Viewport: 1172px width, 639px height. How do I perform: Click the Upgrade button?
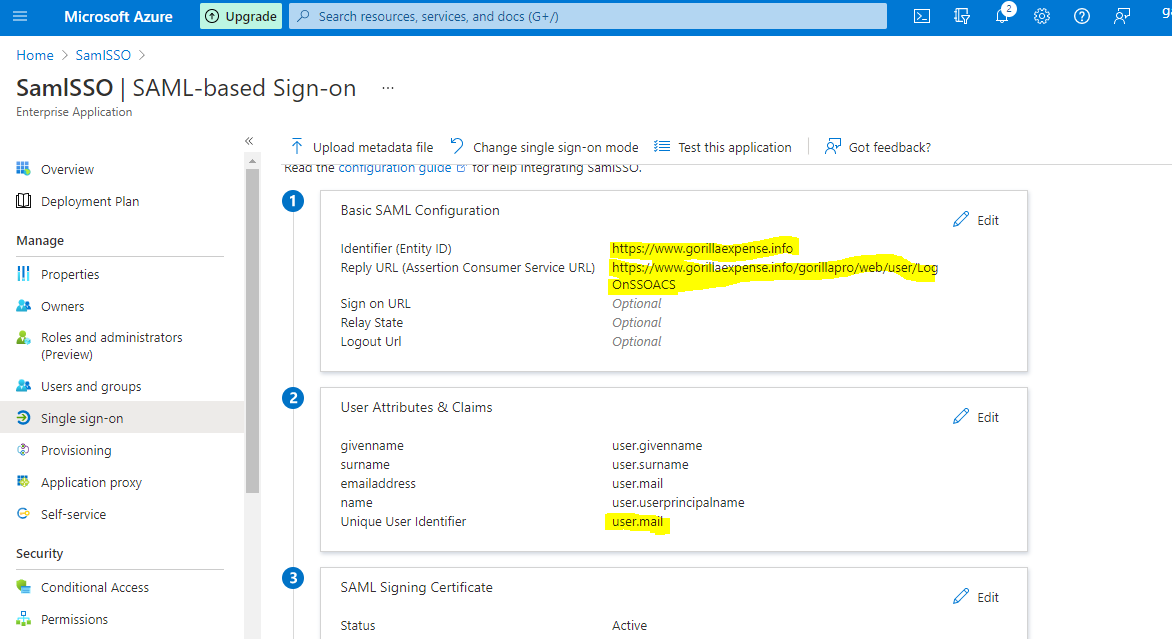tap(241, 16)
